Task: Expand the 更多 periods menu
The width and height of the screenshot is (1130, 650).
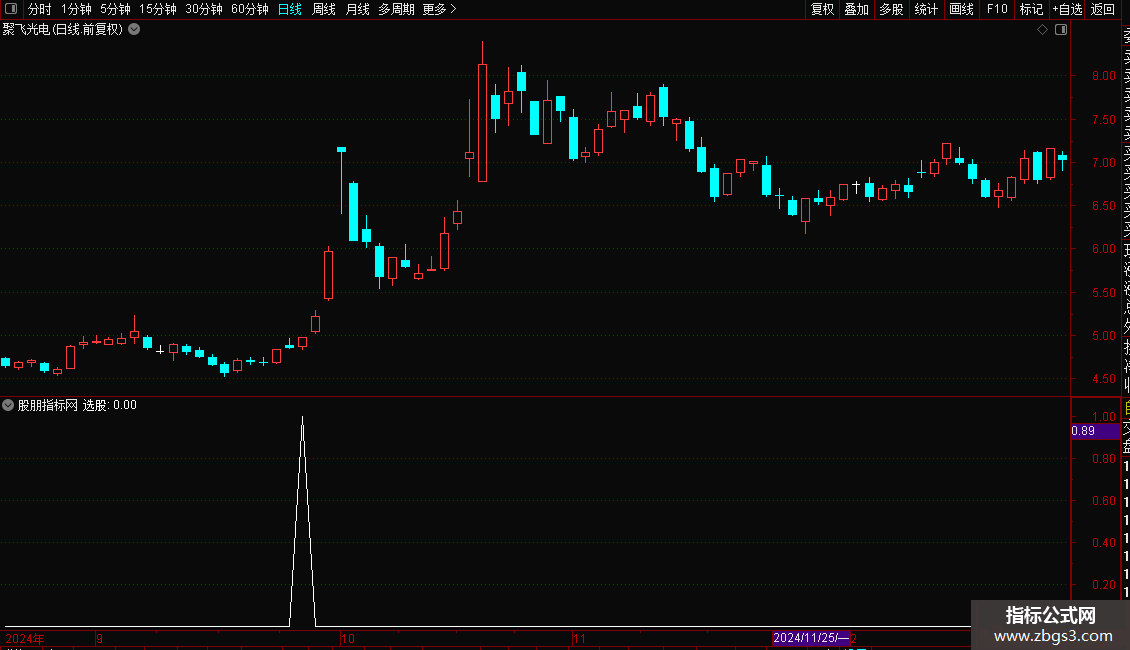Action: coord(439,9)
